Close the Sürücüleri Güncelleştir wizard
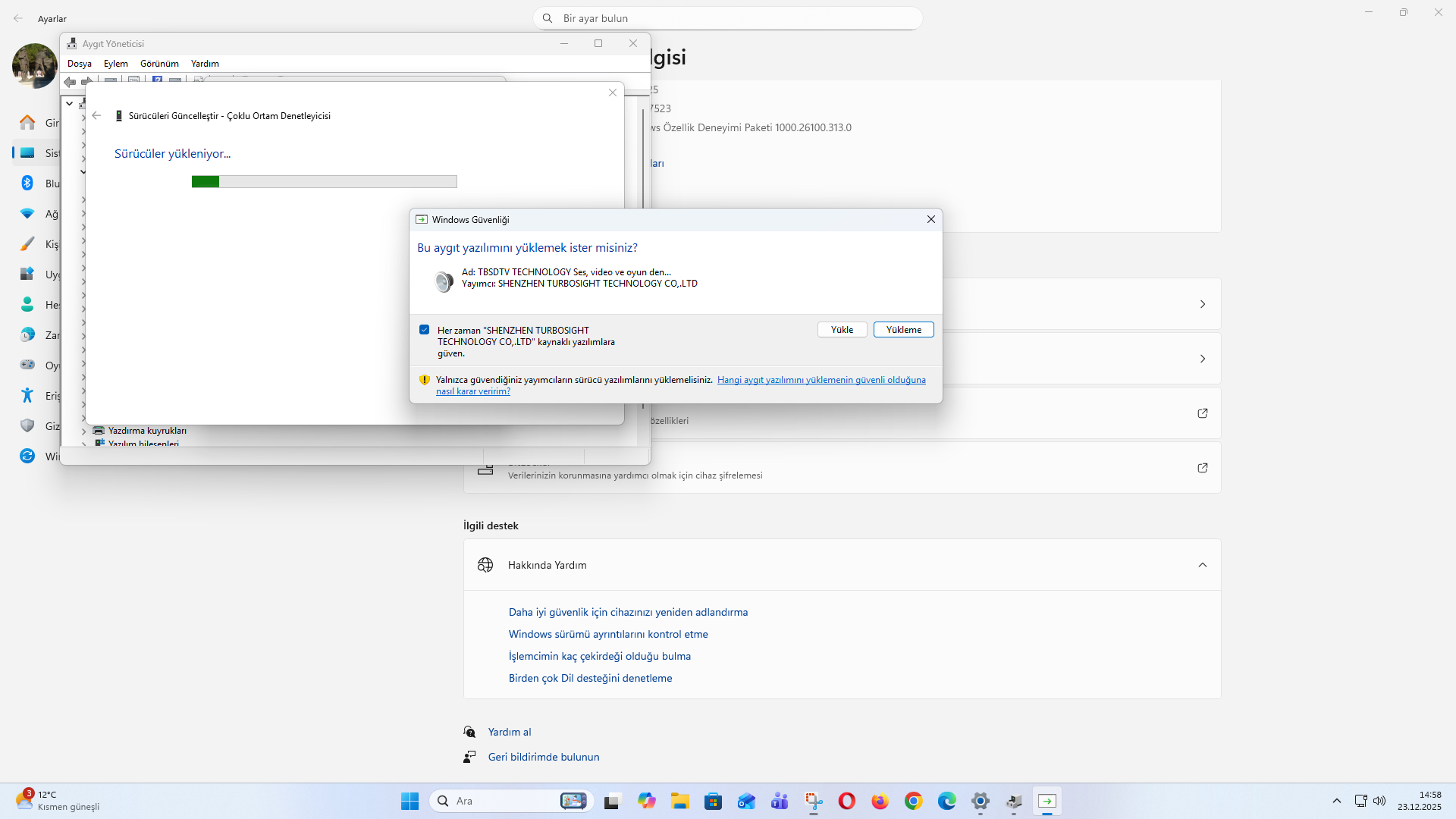The height and width of the screenshot is (819, 1456). coord(613,93)
